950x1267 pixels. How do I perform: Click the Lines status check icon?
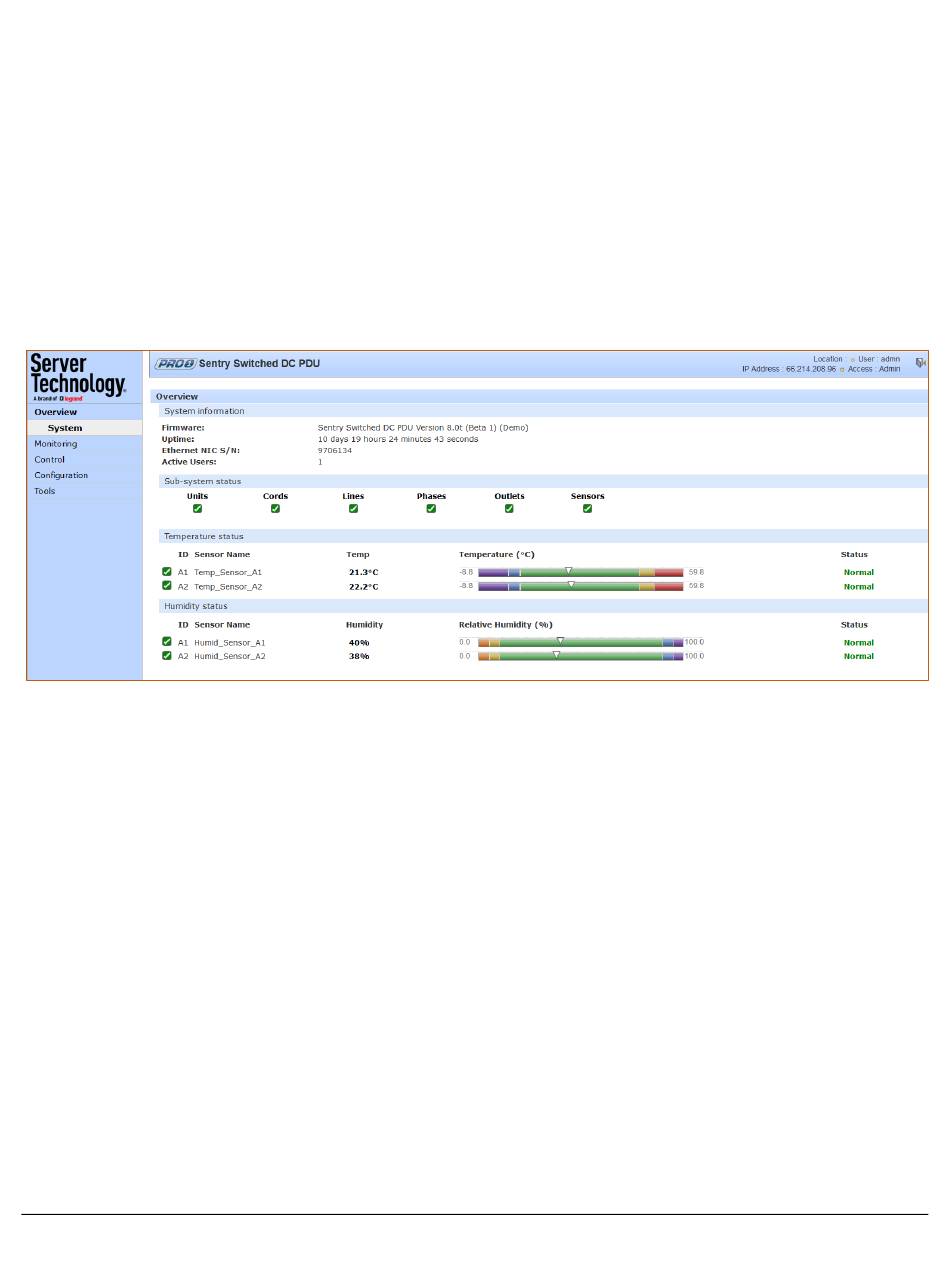point(353,509)
